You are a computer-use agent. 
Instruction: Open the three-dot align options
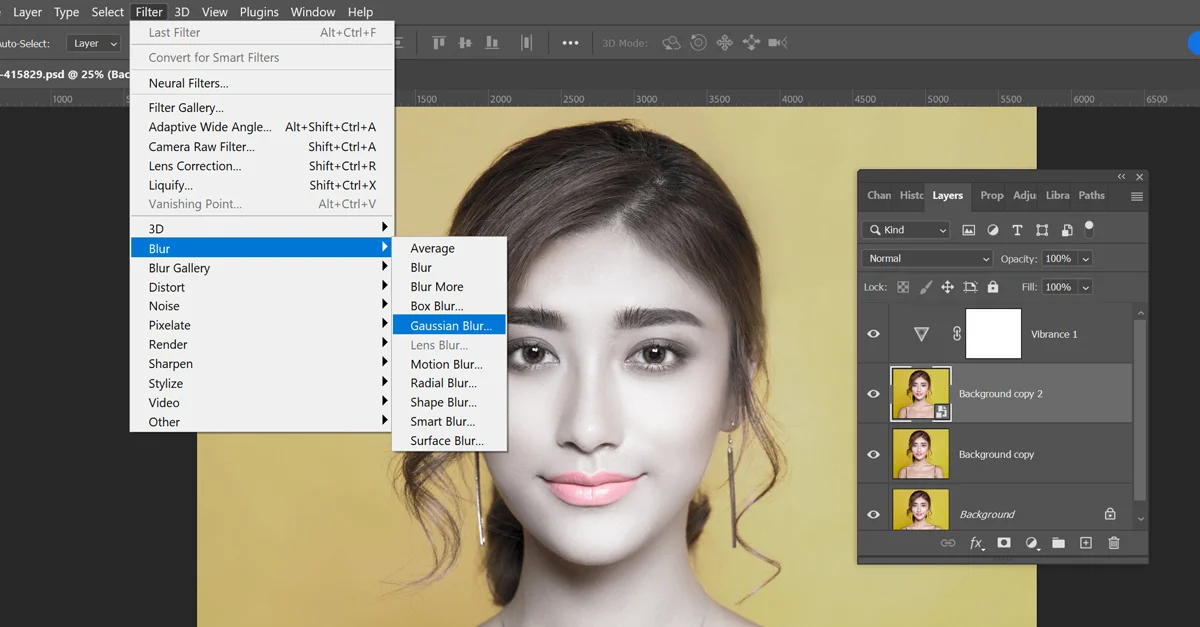[570, 43]
